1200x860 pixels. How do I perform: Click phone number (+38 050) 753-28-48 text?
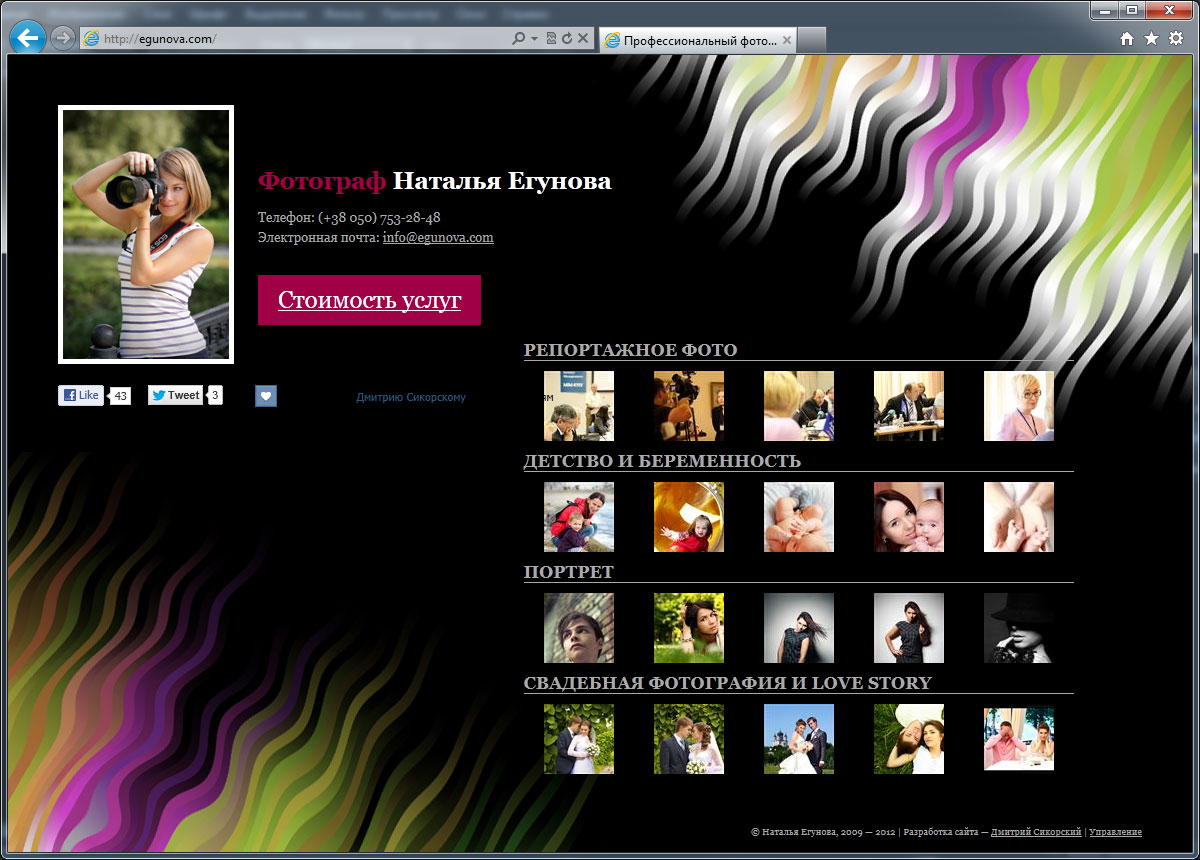[379, 217]
